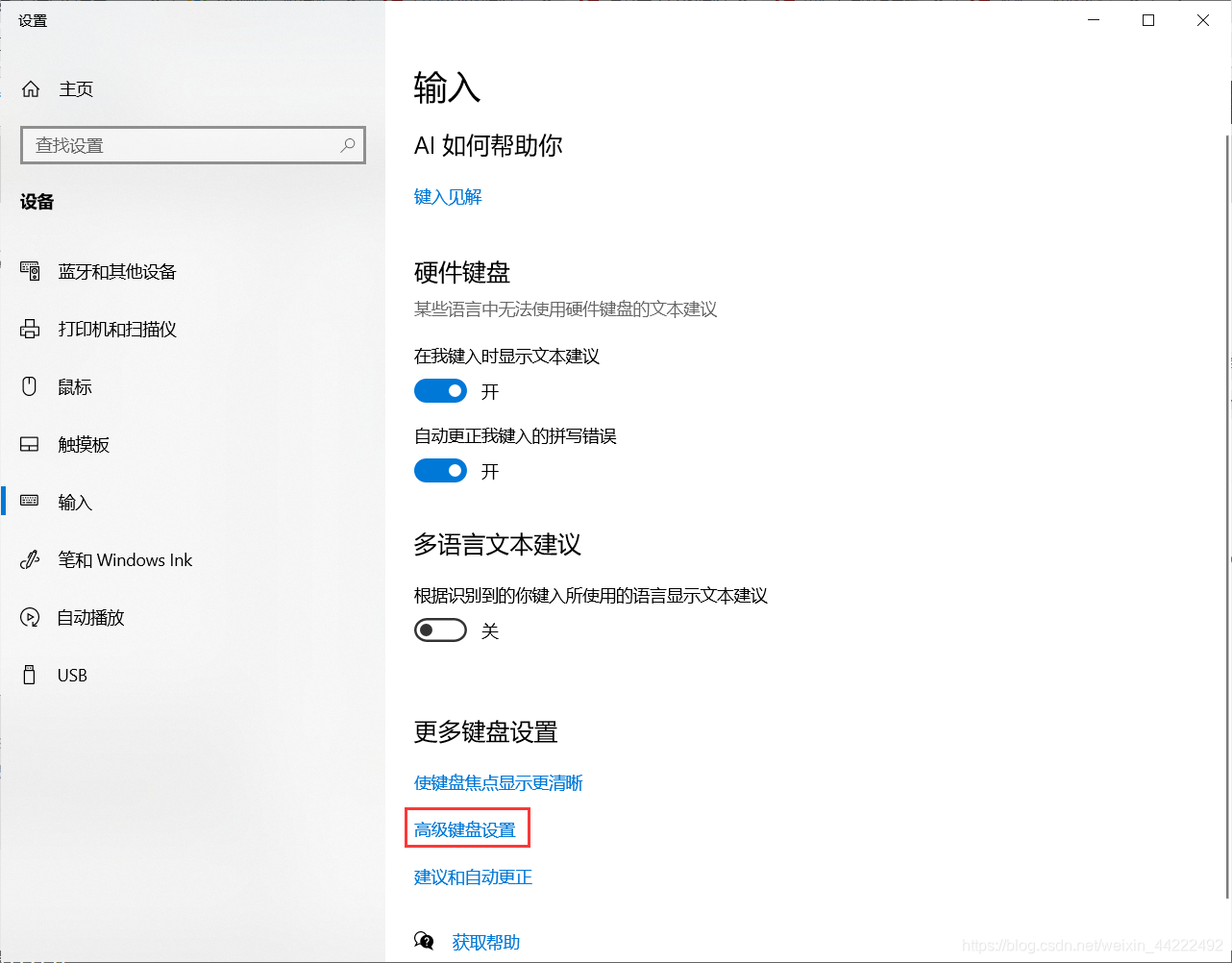Open the 键入见解 link
This screenshot has width=1232, height=963.
(x=448, y=197)
